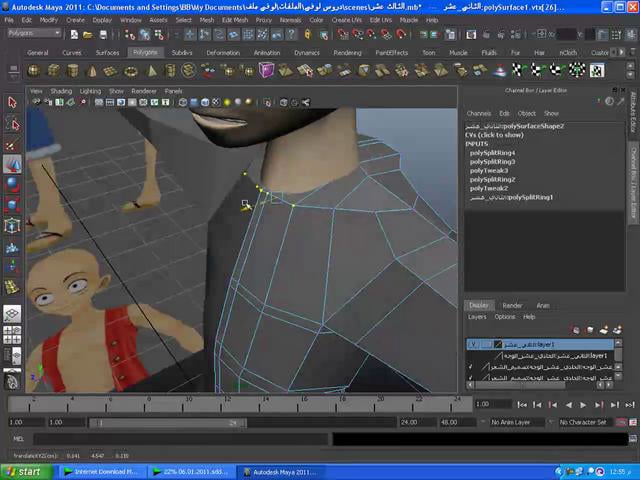Switch to the Render layer tab
This screenshot has height=480, width=640.
coord(512,306)
